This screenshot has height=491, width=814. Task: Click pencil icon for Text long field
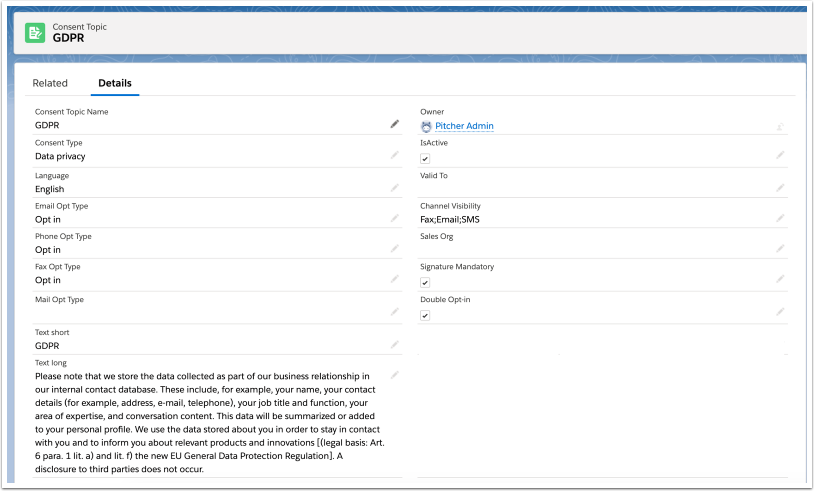coord(394,374)
